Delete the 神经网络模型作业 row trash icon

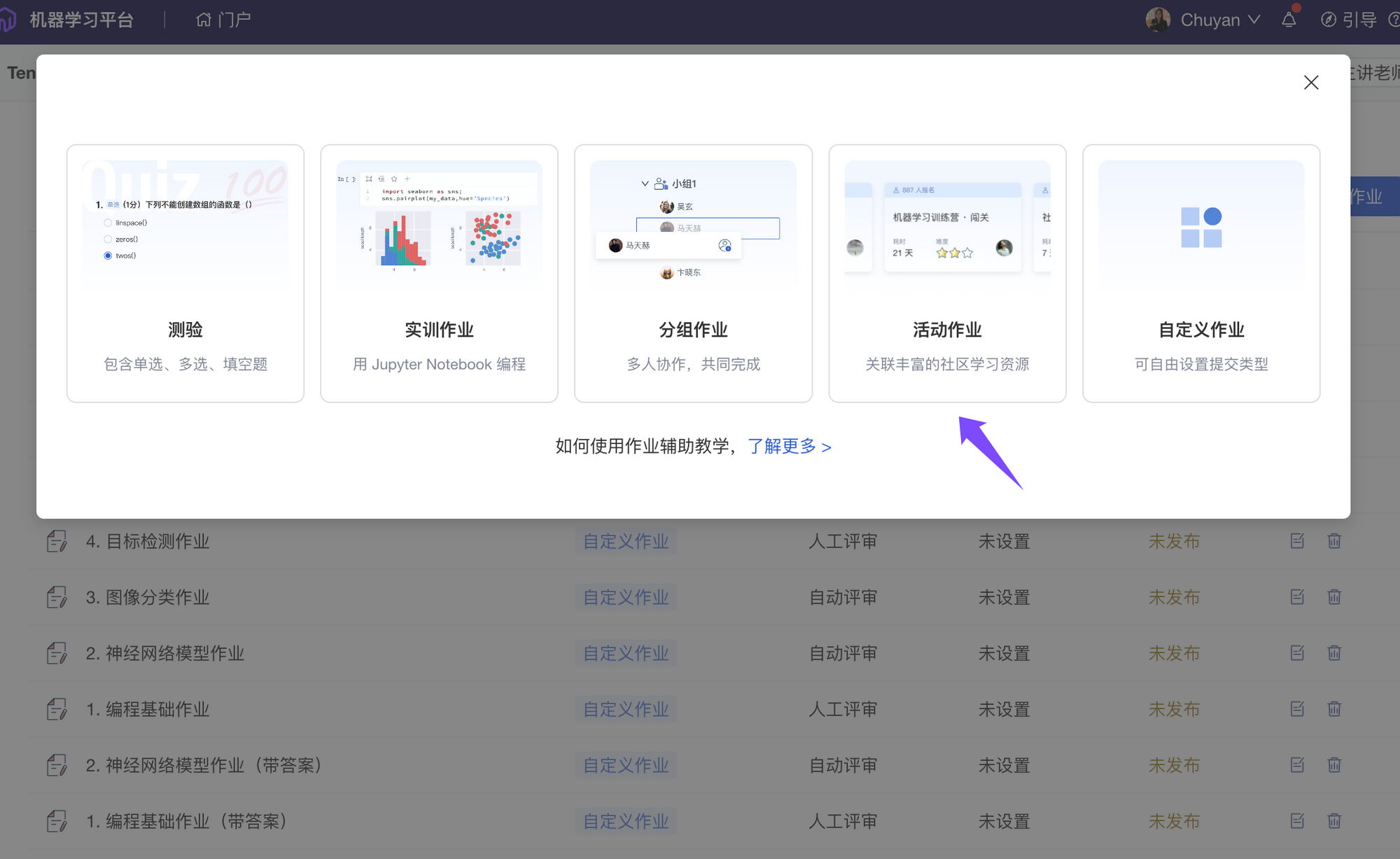1334,652
